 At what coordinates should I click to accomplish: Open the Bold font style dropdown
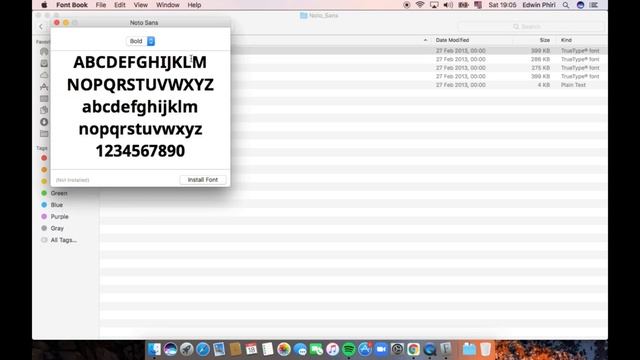click(x=140, y=41)
